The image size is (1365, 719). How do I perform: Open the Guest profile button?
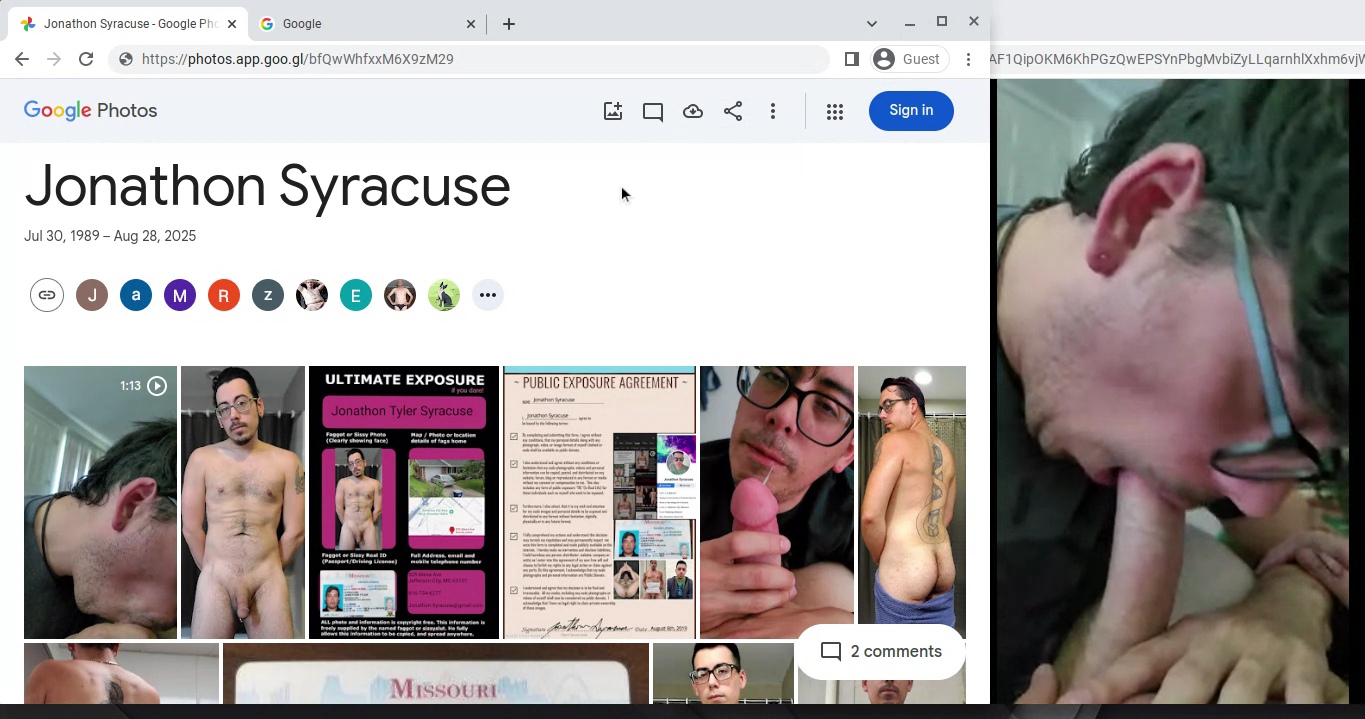pos(907,59)
